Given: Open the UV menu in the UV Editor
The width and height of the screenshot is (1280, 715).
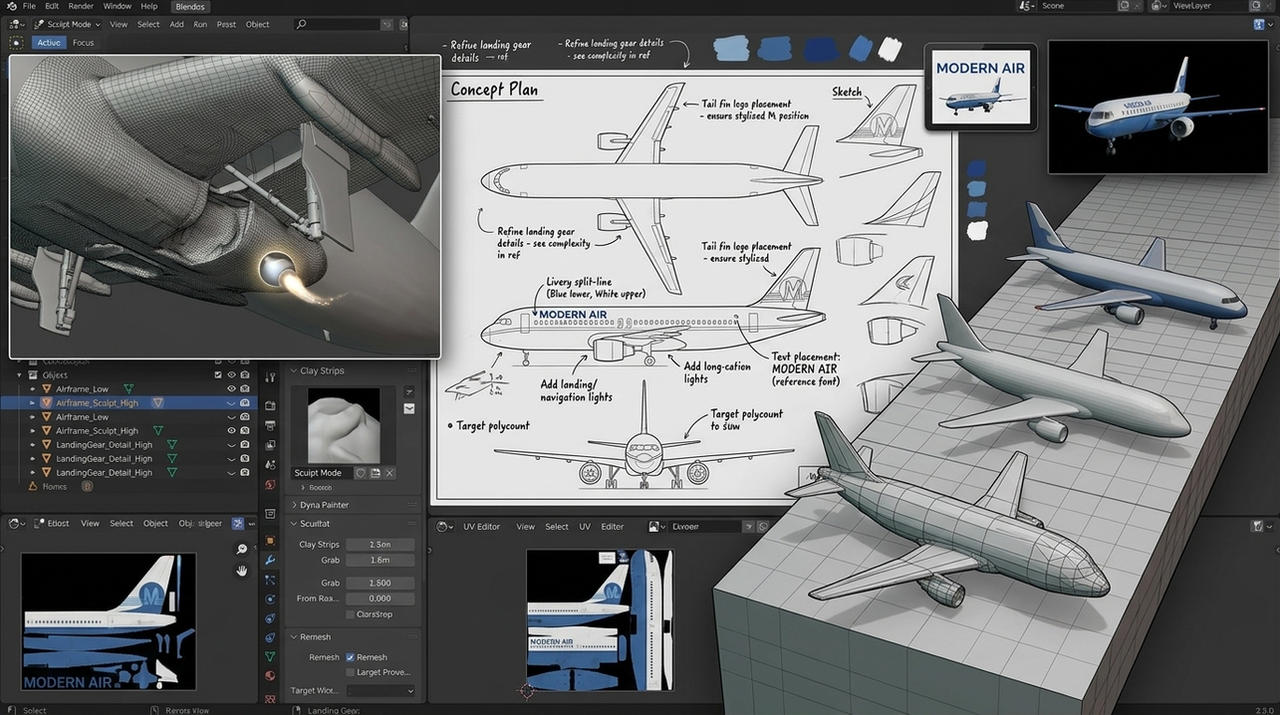Looking at the screenshot, I should [585, 526].
